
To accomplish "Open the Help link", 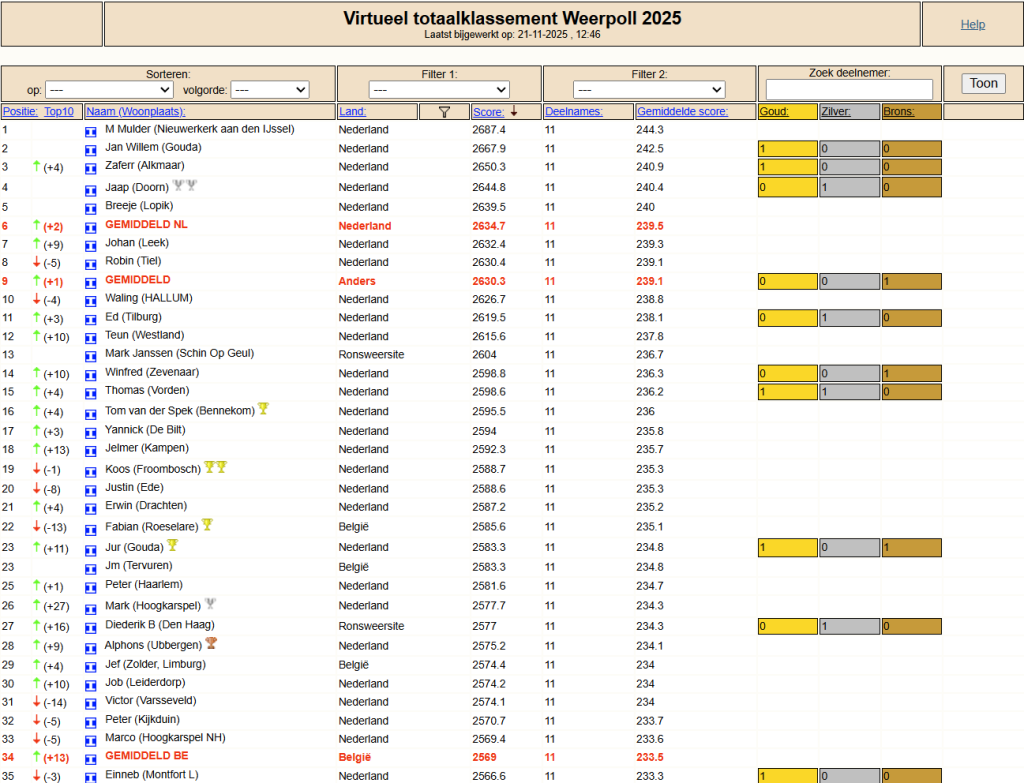I will point(972,25).
